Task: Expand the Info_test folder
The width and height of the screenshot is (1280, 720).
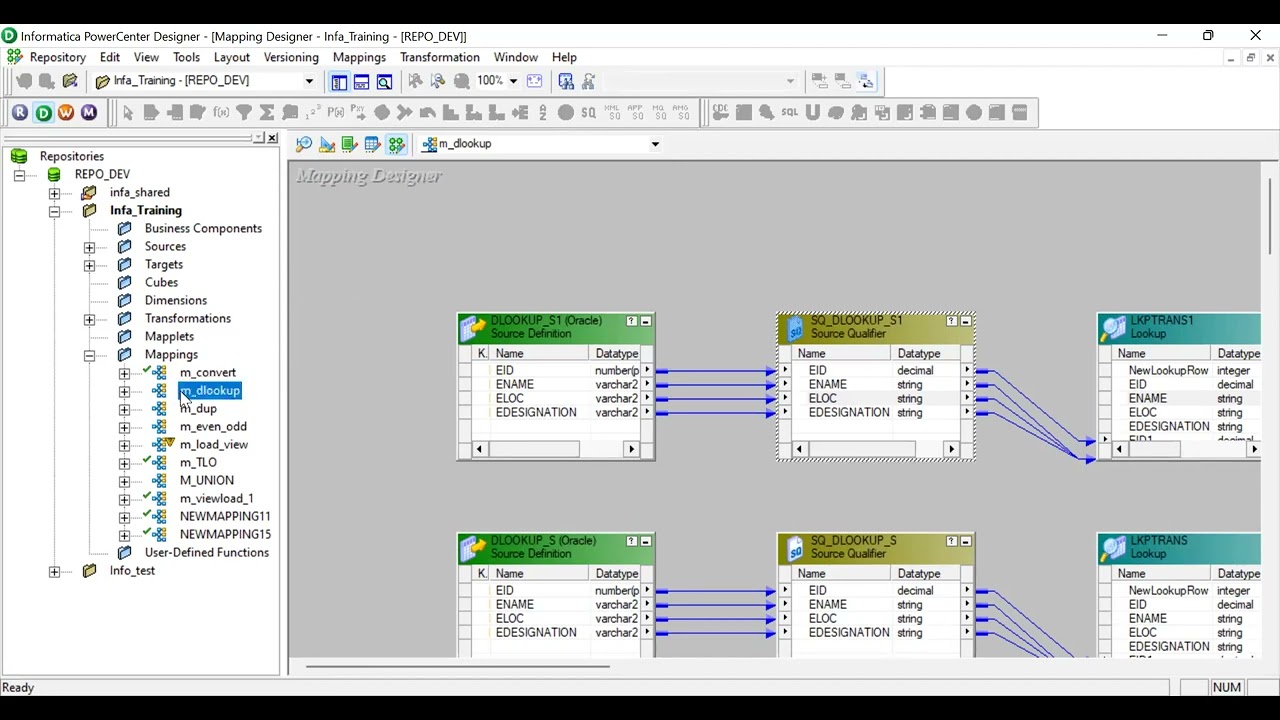Action: (x=54, y=571)
